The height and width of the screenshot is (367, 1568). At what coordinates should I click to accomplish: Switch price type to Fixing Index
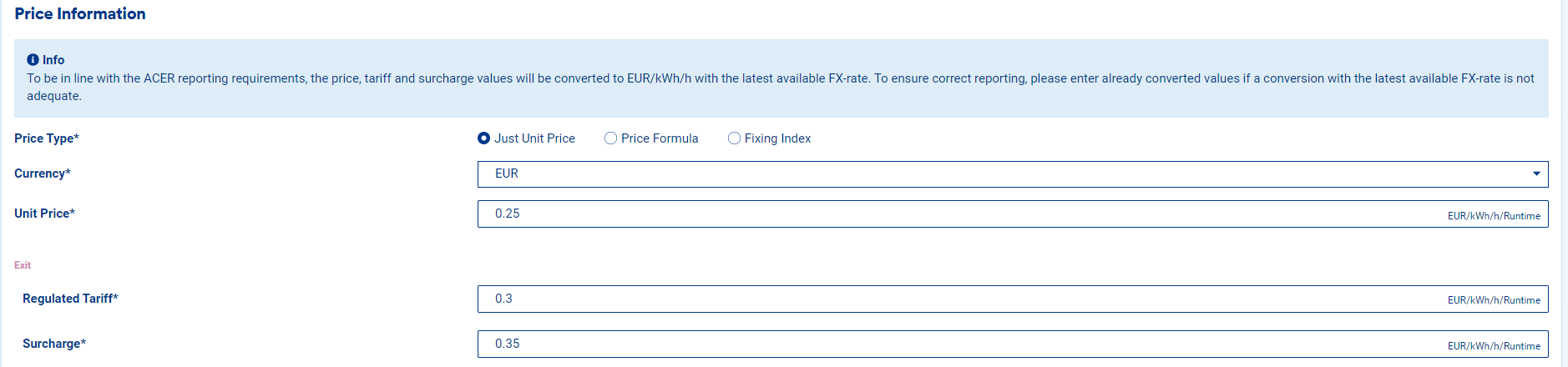[735, 138]
